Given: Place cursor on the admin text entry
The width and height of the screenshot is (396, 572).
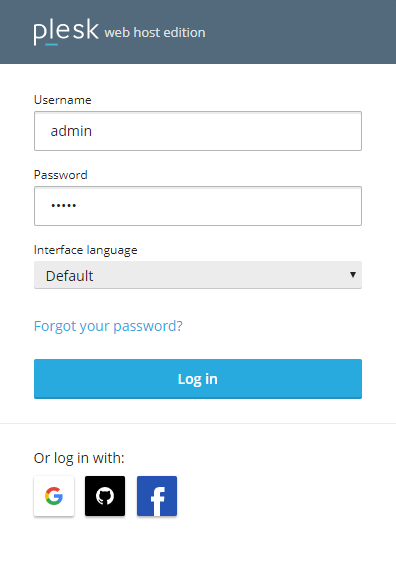Looking at the screenshot, I should [71, 131].
